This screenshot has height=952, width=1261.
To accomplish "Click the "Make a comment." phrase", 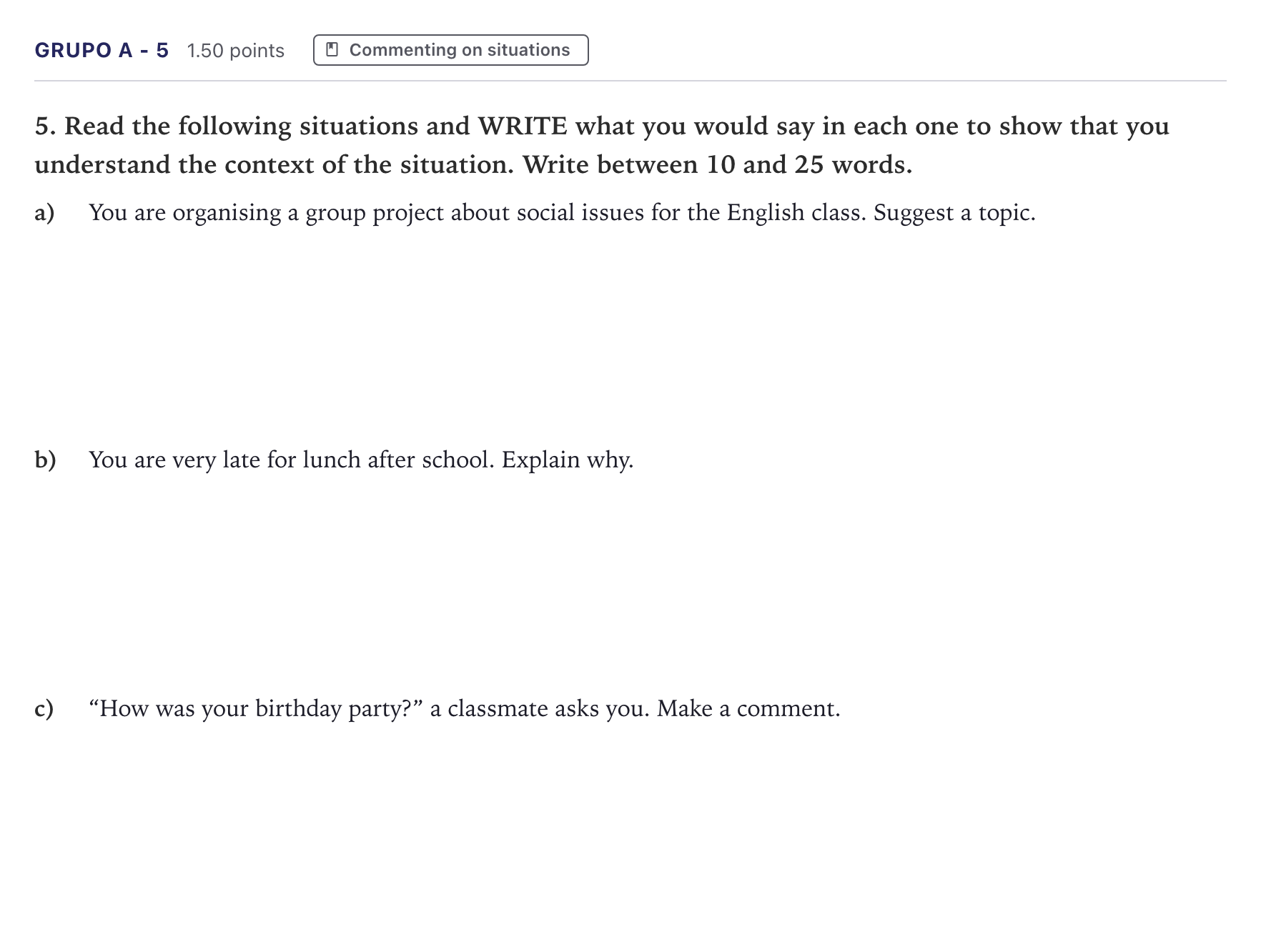I will click(x=748, y=708).
